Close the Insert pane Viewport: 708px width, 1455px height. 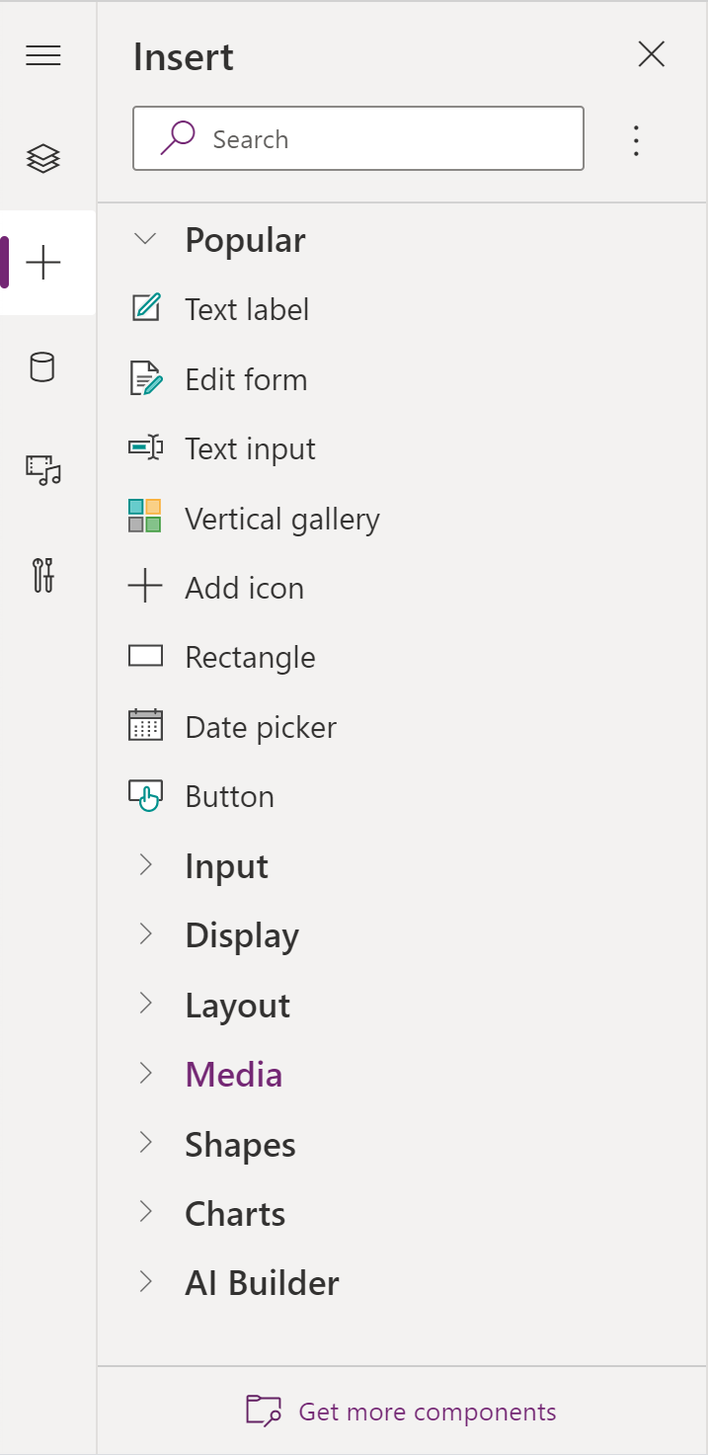pyautogui.click(x=651, y=54)
